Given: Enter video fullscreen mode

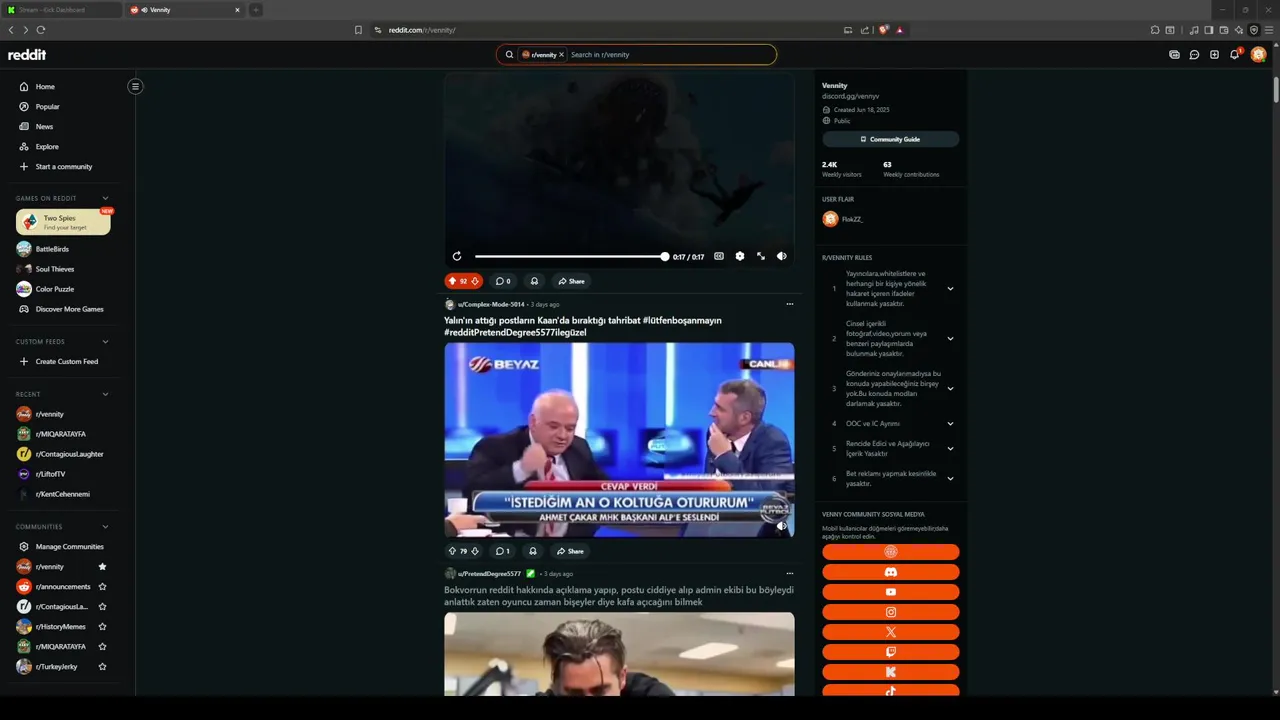Looking at the screenshot, I should (761, 256).
